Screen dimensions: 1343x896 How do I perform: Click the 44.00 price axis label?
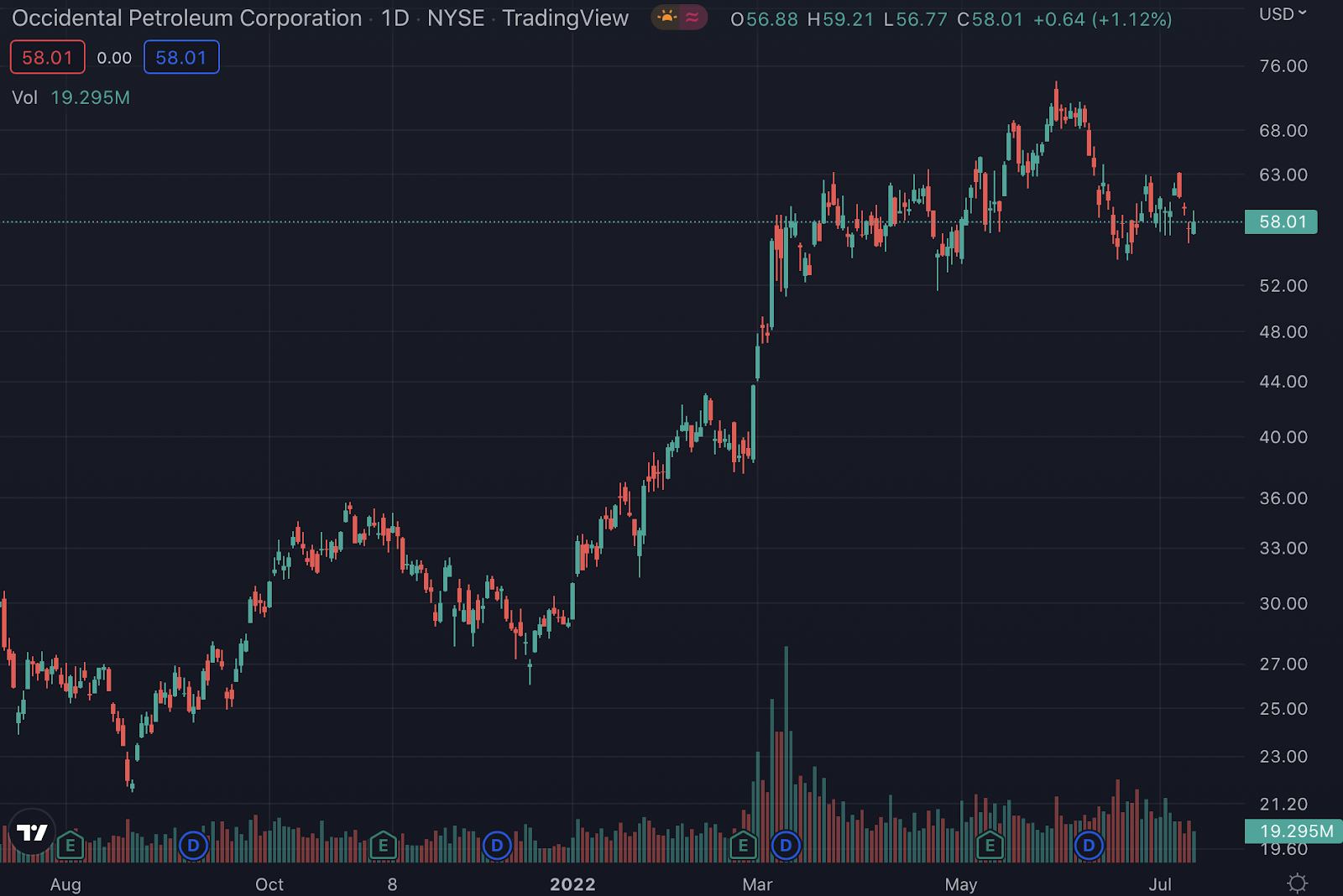(x=1283, y=381)
